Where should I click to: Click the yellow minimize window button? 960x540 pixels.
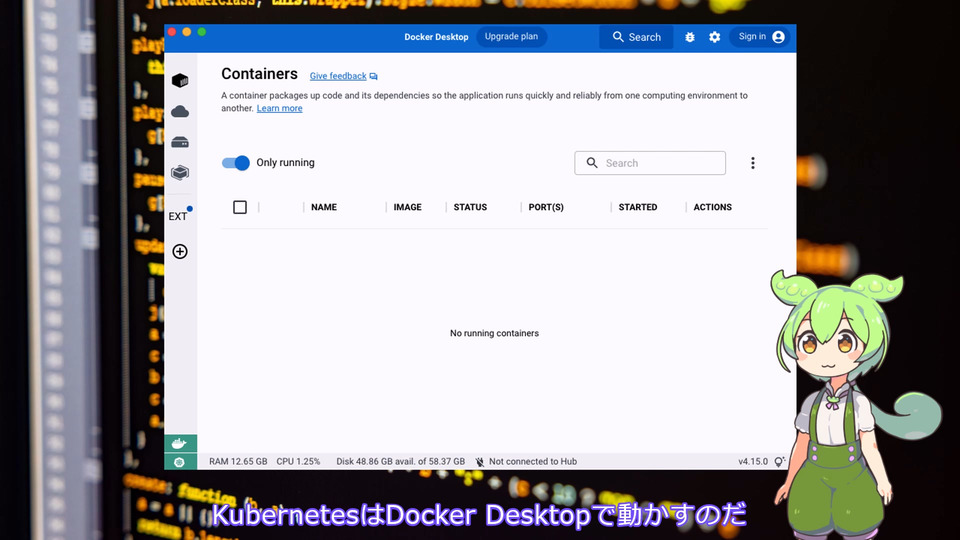click(187, 32)
